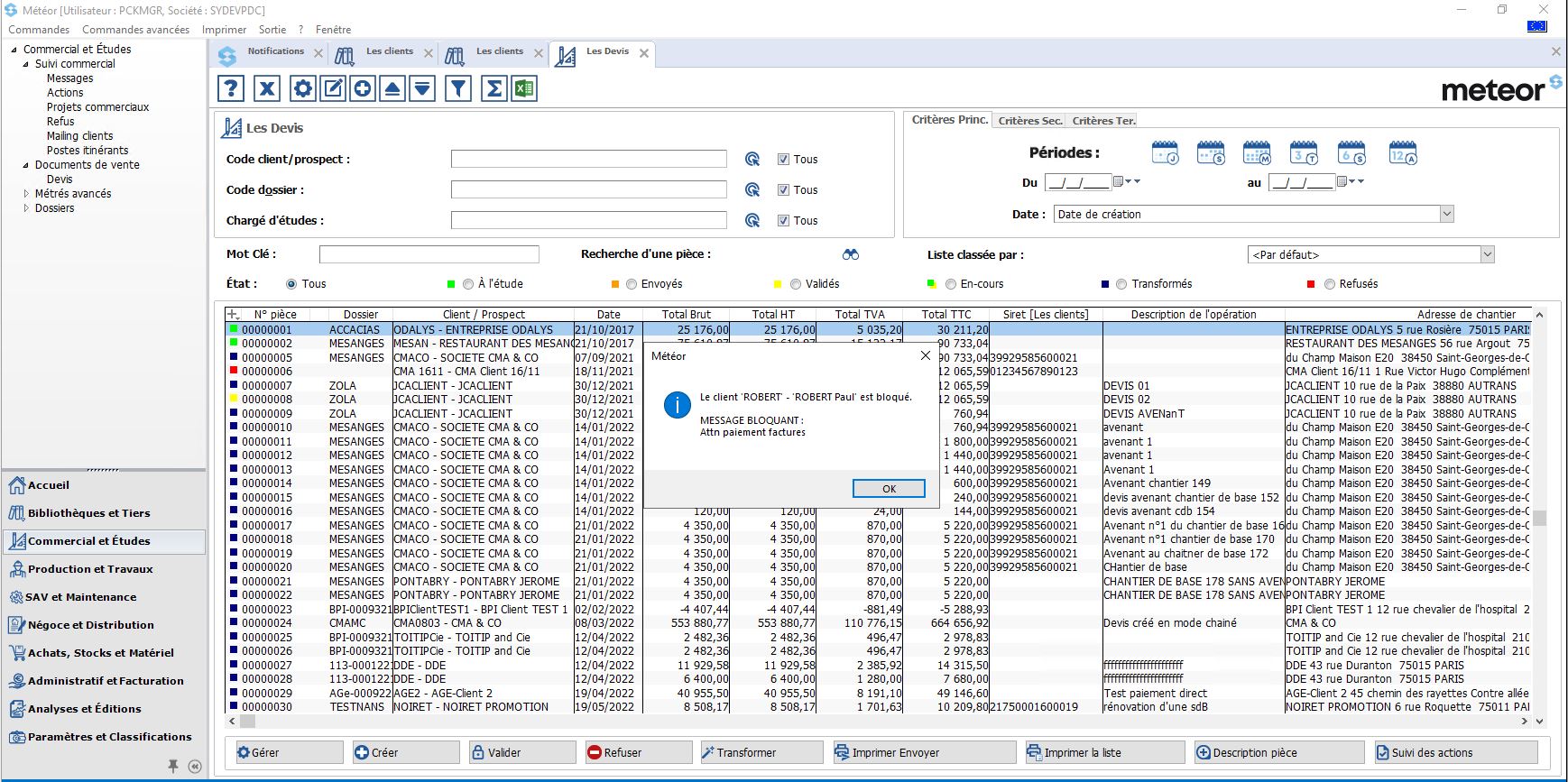Select the Validés radio button
Screen dimensions: 1568x782
tap(796, 284)
